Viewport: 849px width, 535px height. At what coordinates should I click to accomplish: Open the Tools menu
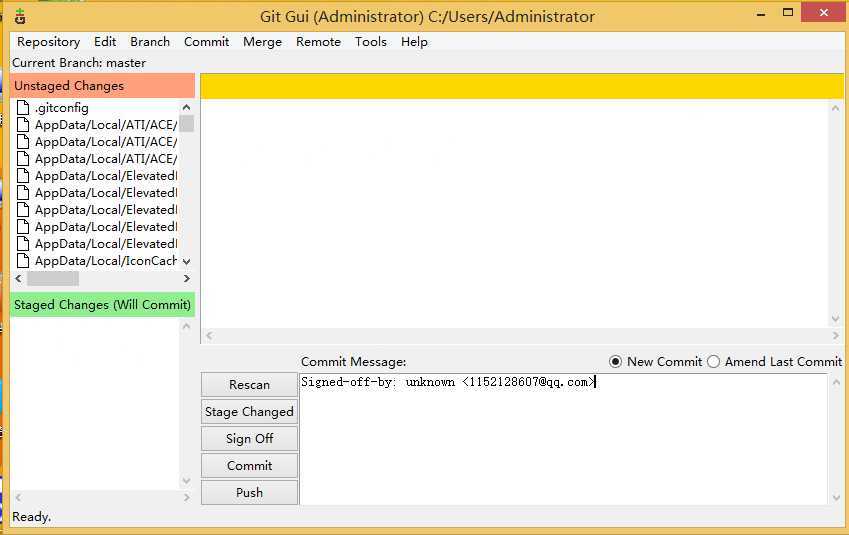pyautogui.click(x=370, y=42)
